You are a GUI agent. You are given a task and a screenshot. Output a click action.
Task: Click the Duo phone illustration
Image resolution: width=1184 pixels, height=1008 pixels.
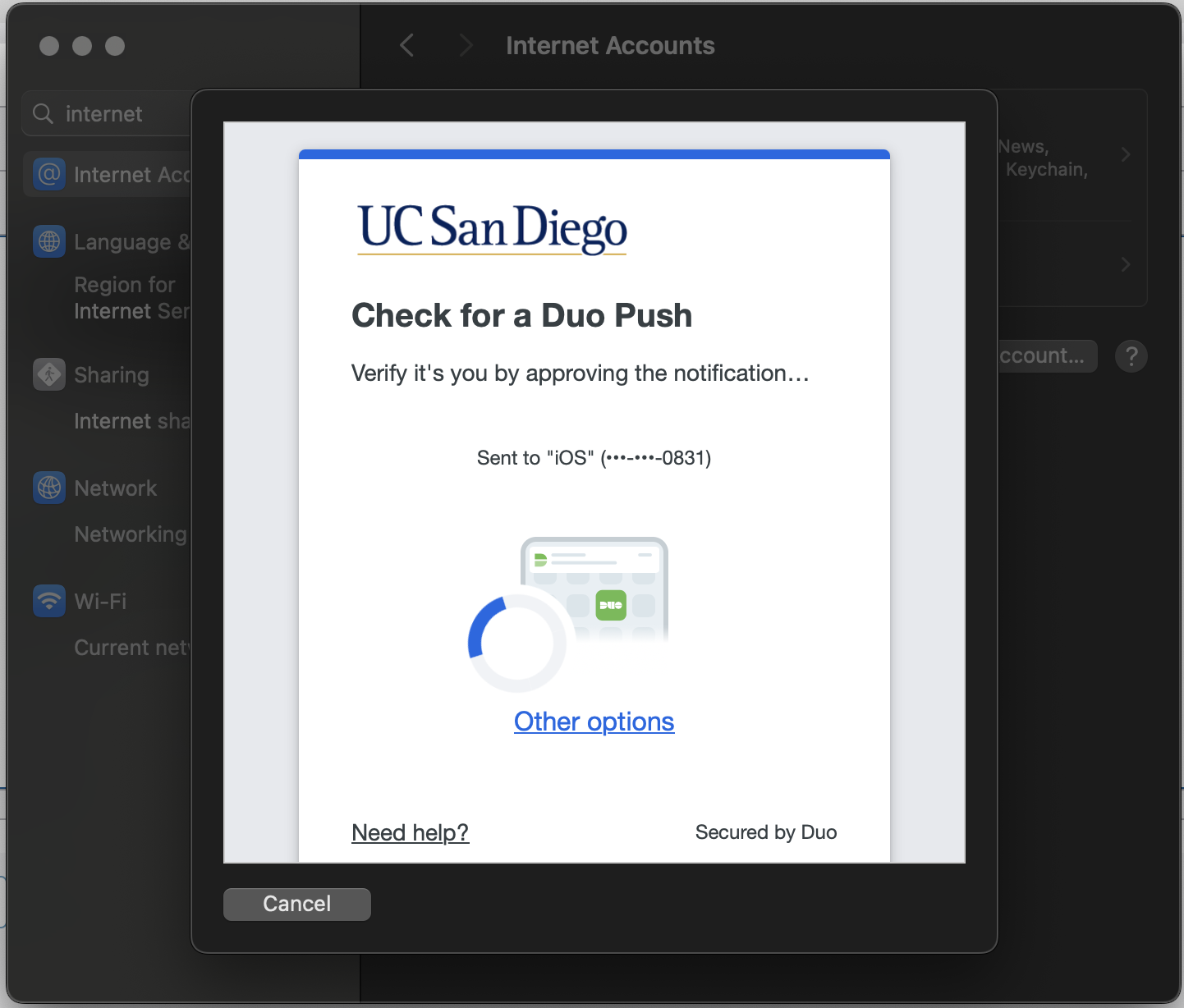594,588
